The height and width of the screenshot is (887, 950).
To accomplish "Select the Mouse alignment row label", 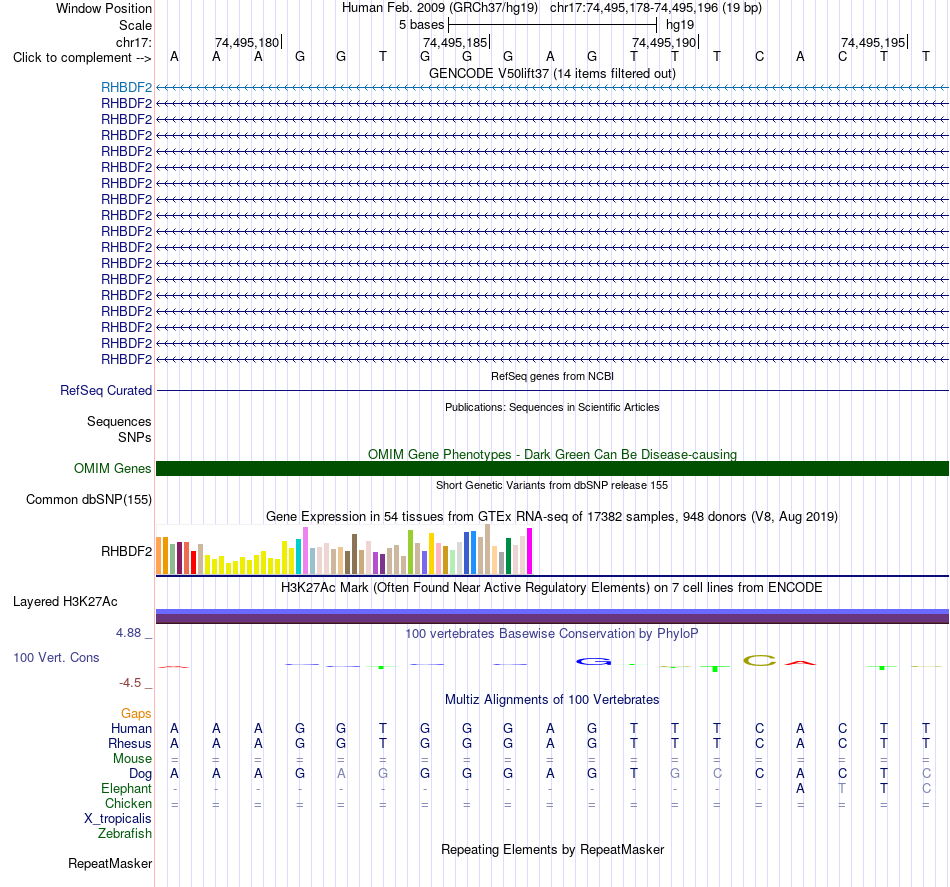I will [x=132, y=759].
